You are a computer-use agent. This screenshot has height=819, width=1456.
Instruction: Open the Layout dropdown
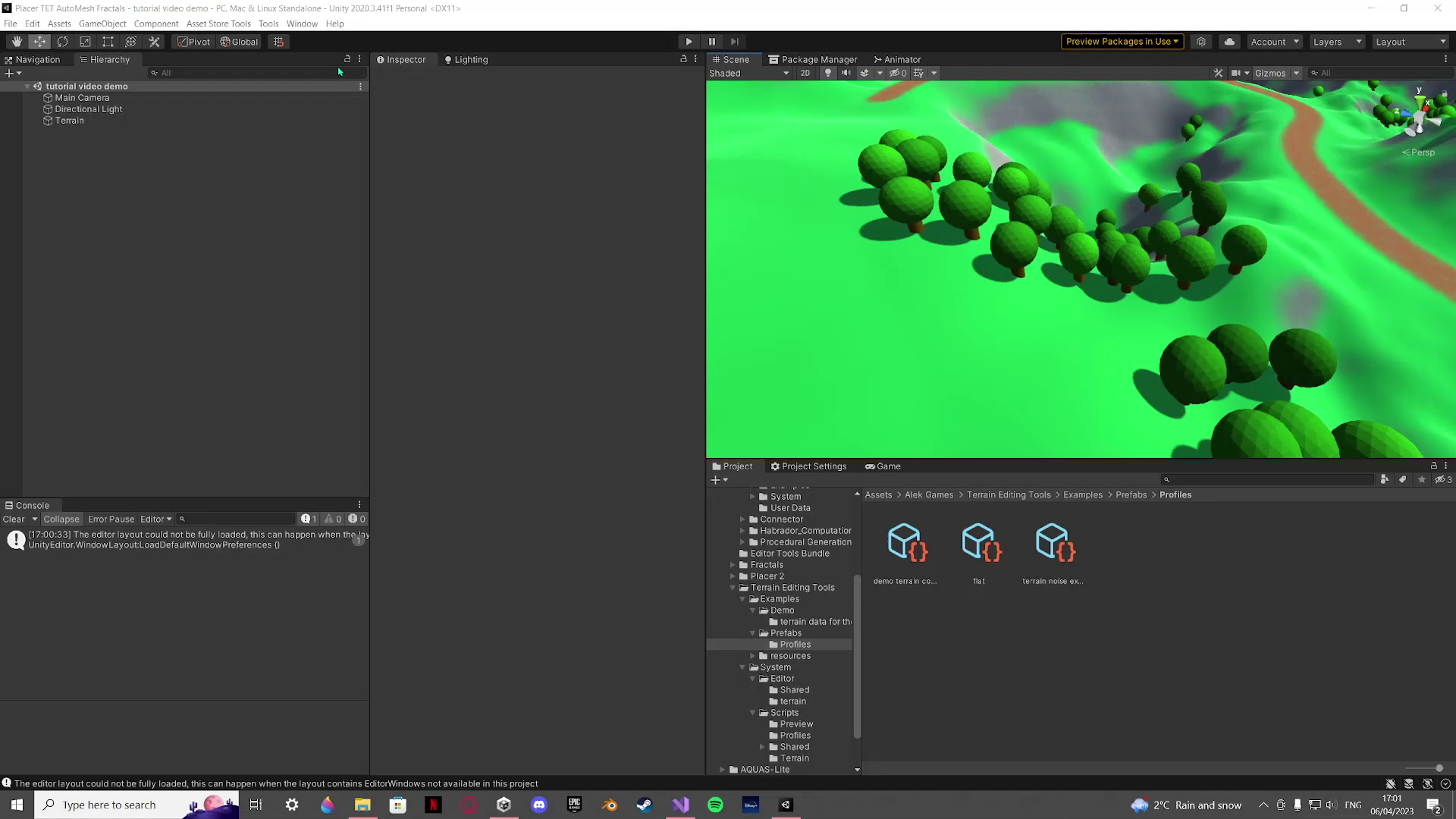(x=1410, y=42)
